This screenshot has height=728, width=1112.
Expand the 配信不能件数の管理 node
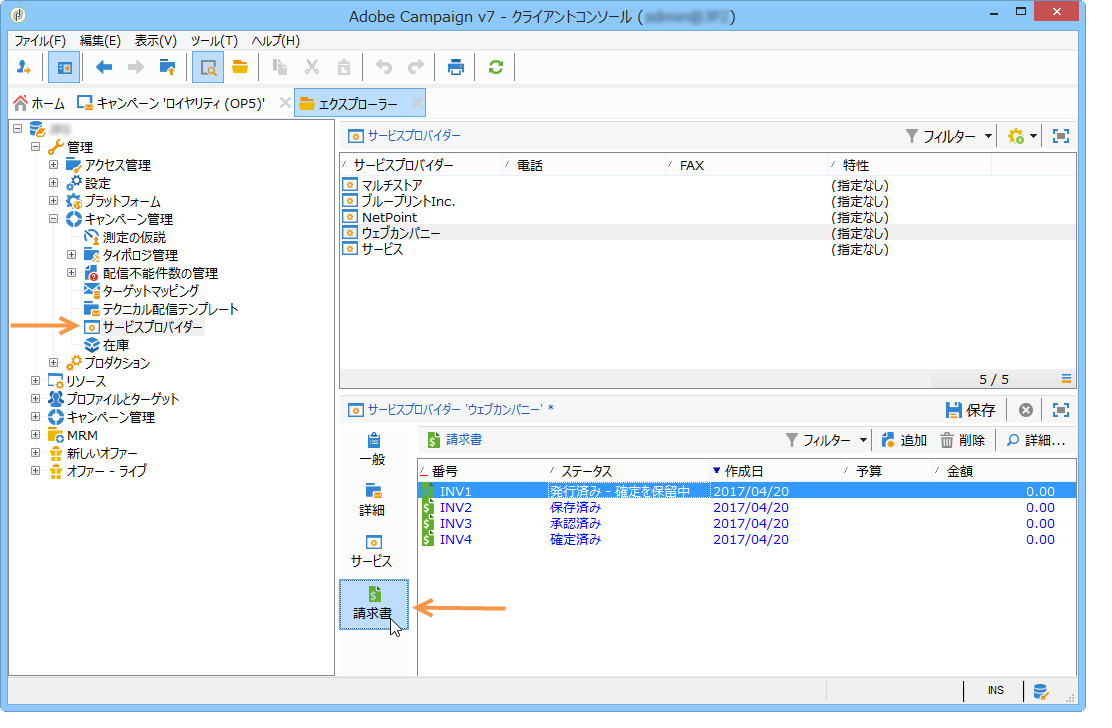pos(72,273)
